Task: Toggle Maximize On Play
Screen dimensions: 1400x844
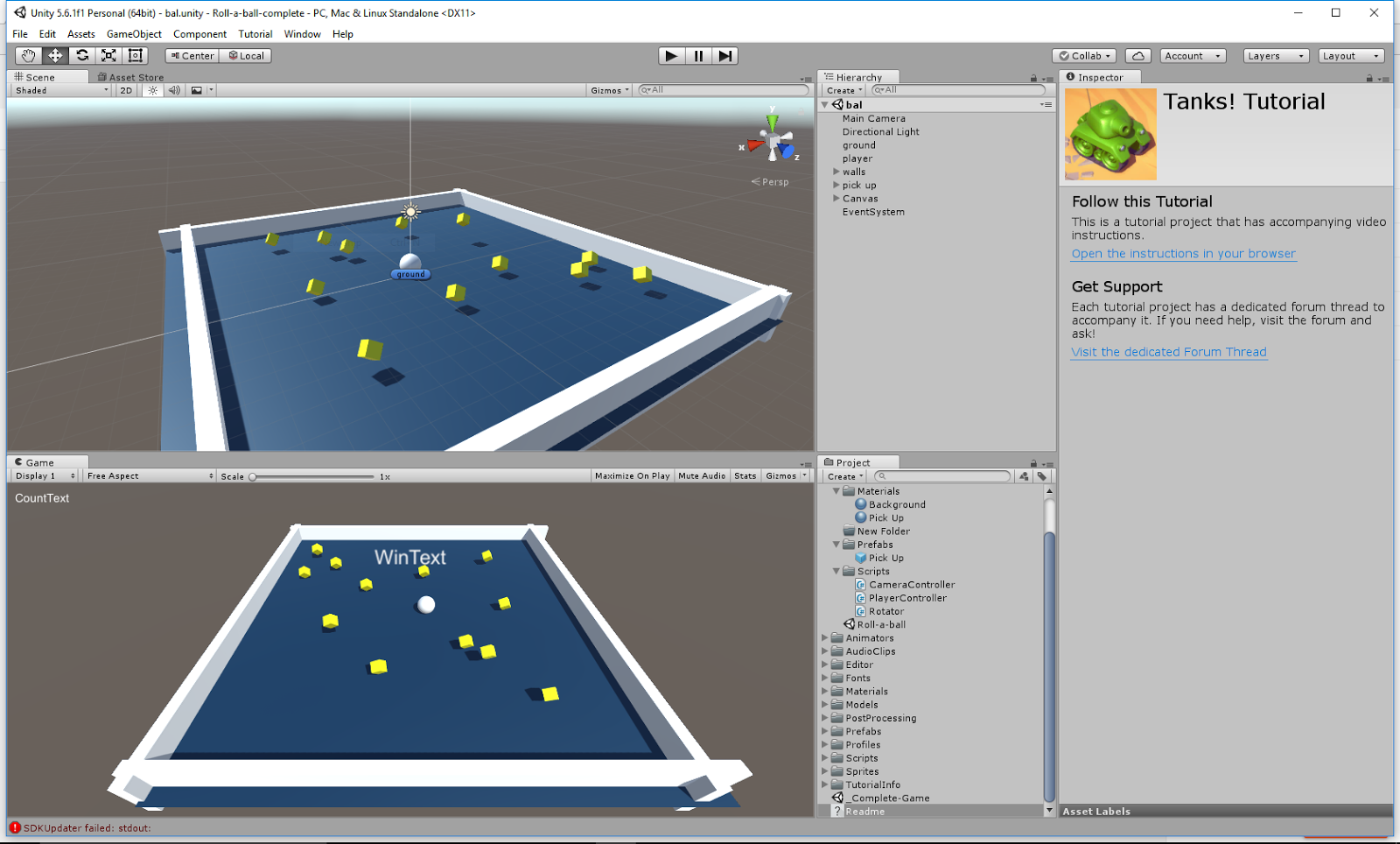Action: click(632, 476)
